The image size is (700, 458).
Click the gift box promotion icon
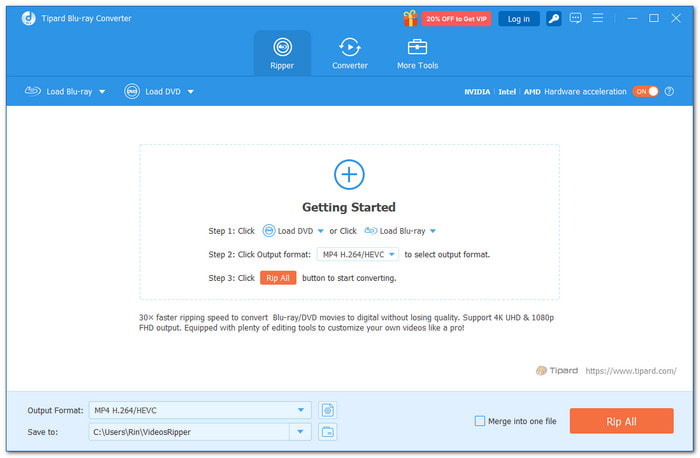[410, 18]
